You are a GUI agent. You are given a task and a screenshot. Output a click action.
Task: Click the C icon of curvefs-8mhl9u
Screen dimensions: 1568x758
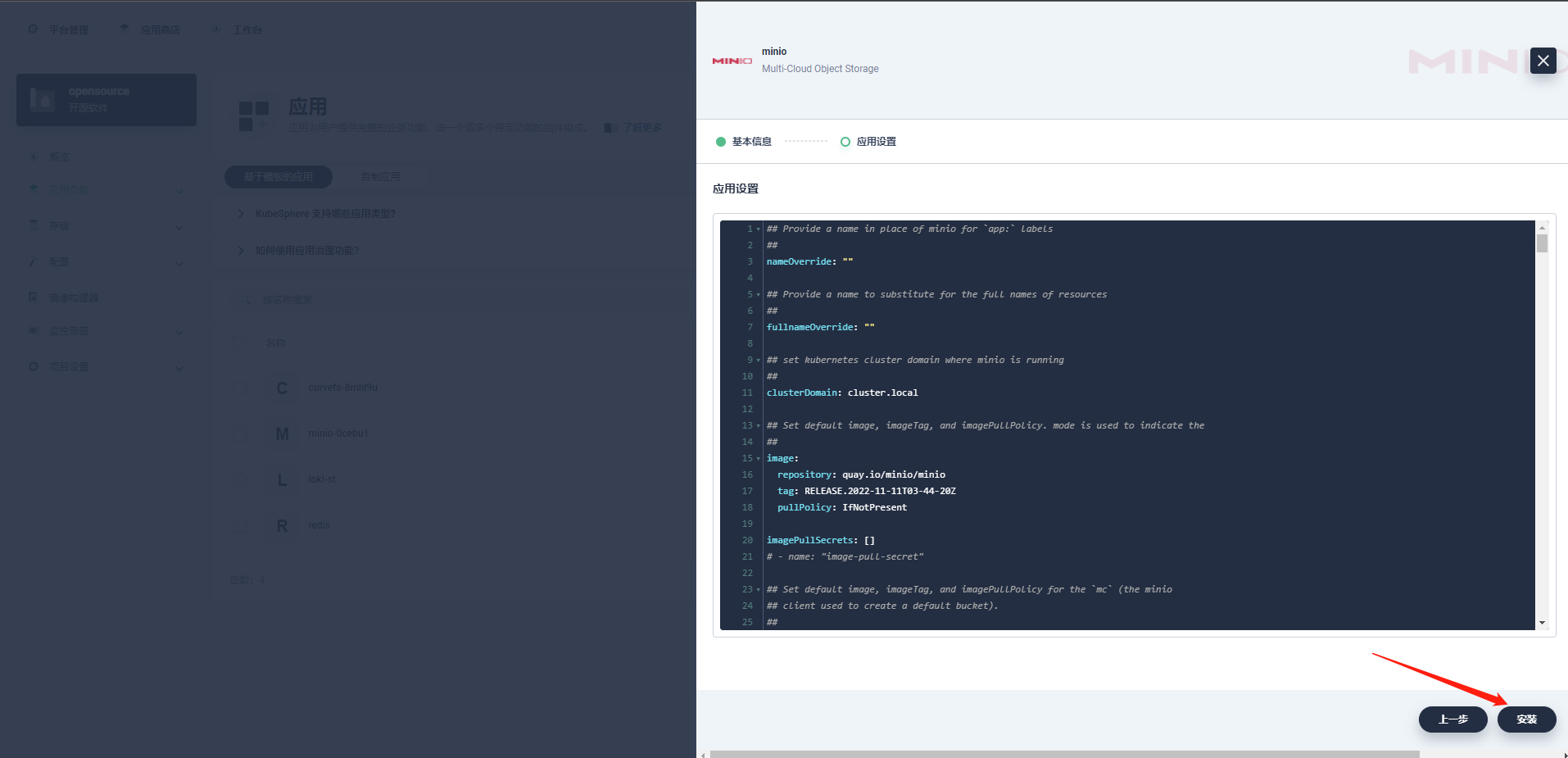(x=282, y=388)
